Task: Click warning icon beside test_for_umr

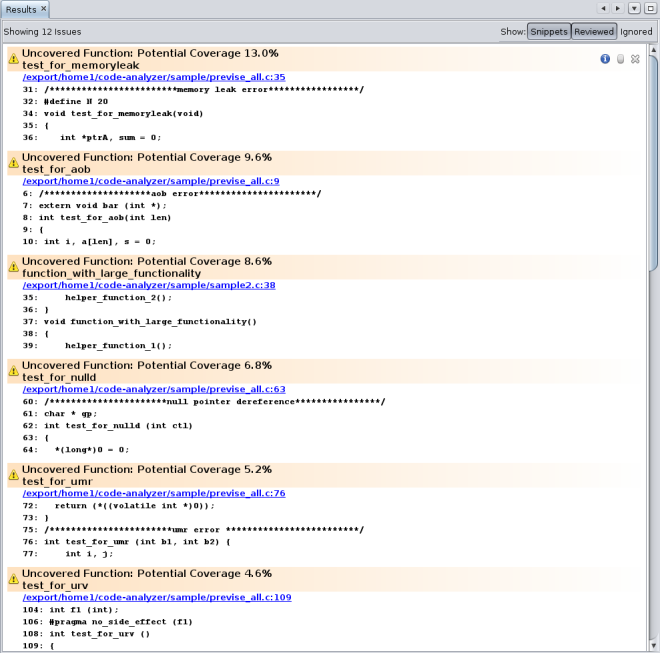Action: click(x=13, y=474)
